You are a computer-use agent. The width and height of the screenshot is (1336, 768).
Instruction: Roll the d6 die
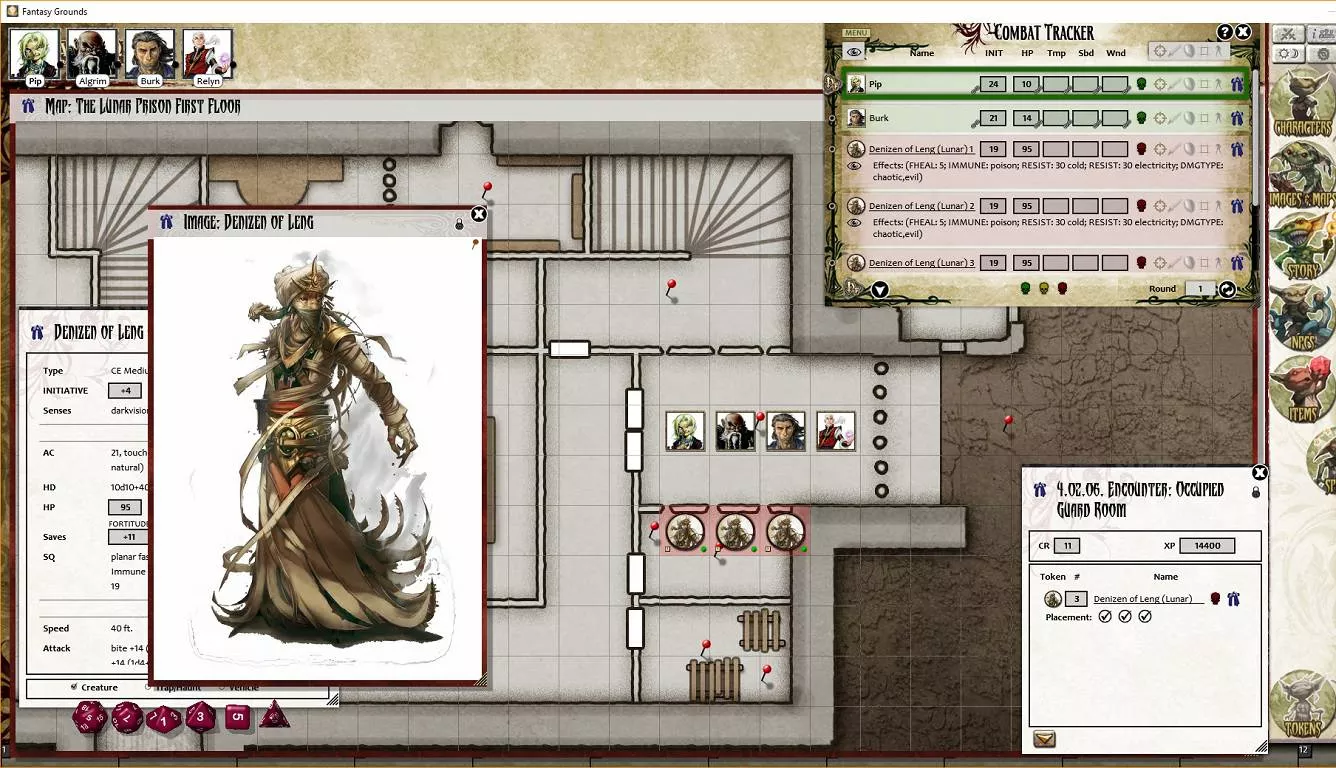(x=237, y=716)
